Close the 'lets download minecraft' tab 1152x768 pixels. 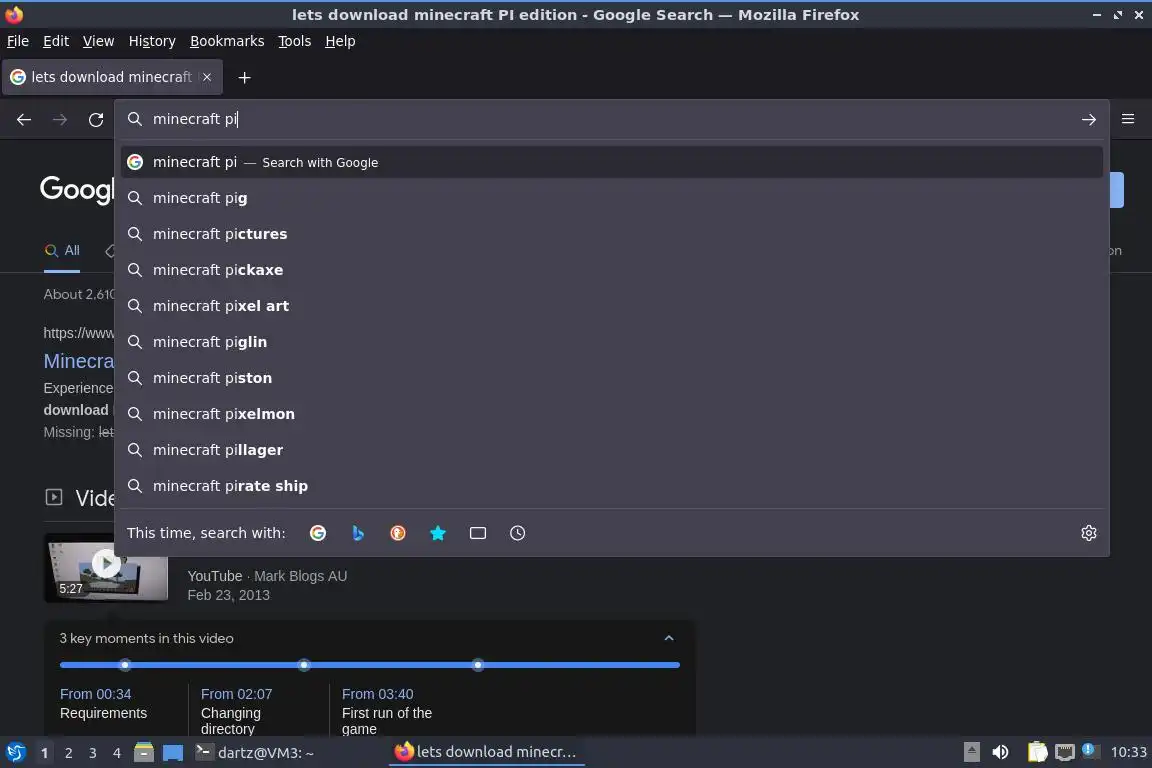(207, 76)
